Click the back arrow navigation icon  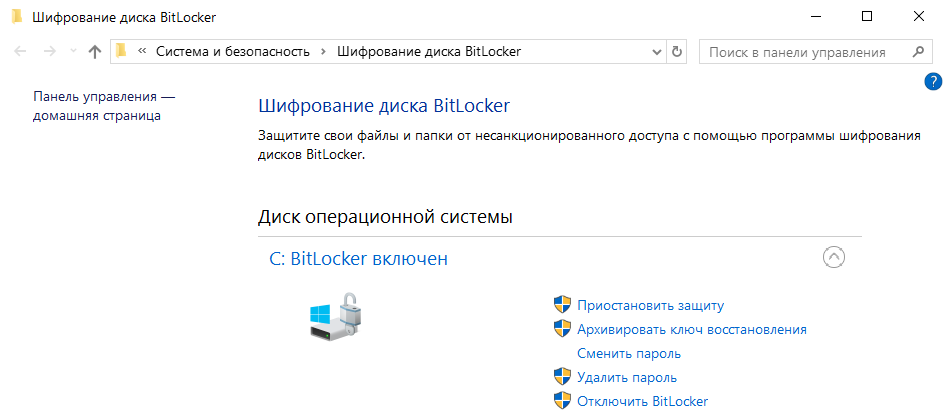(20, 52)
